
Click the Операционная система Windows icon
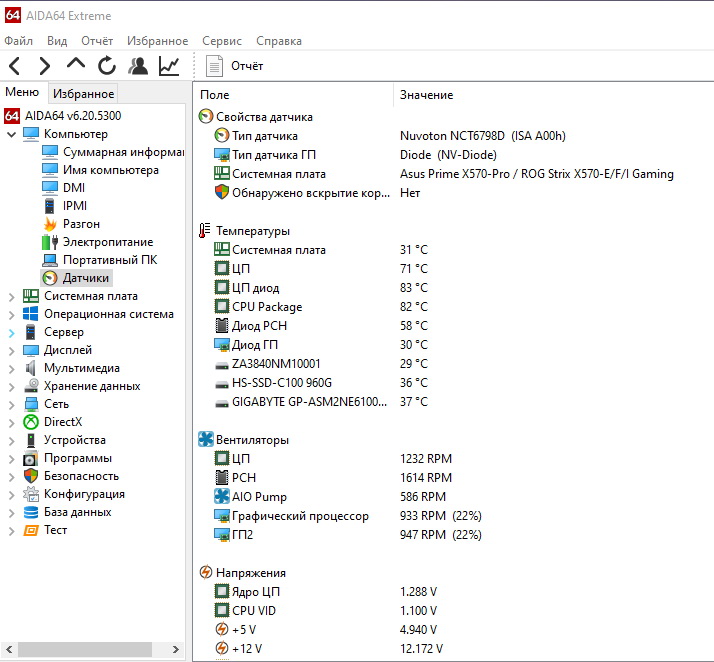(x=31, y=314)
